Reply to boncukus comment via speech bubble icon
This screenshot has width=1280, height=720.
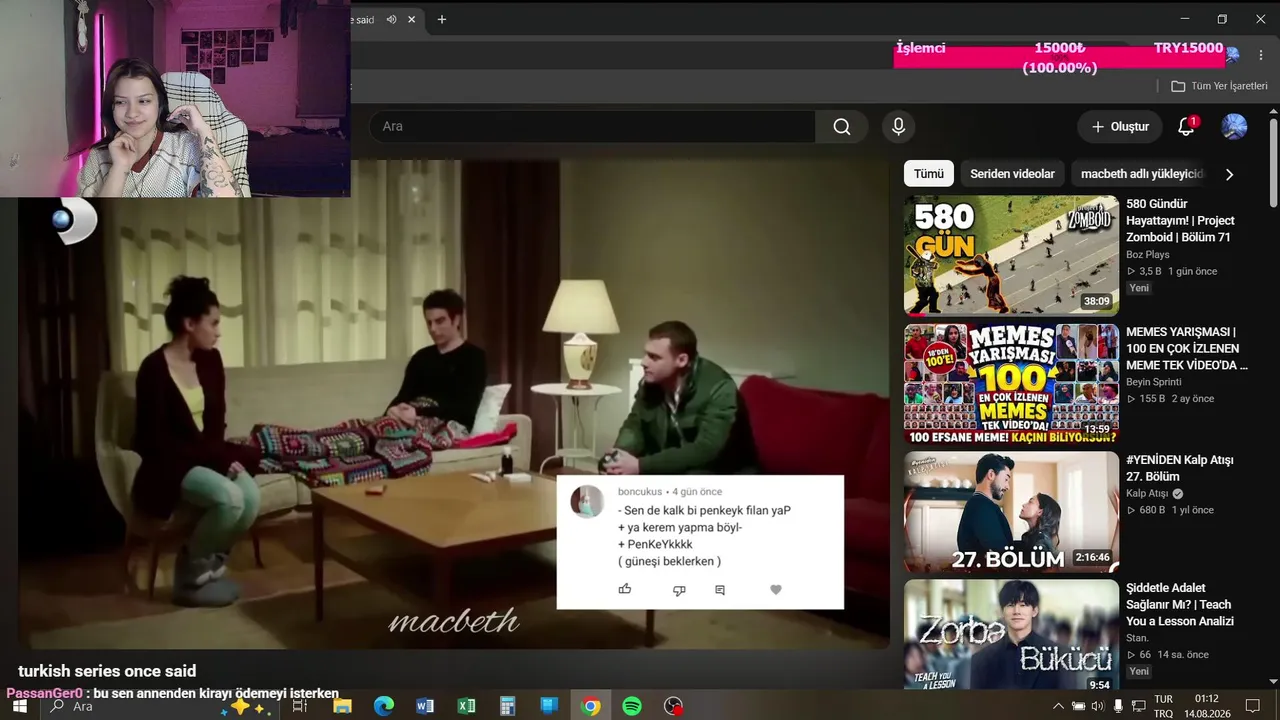(719, 590)
